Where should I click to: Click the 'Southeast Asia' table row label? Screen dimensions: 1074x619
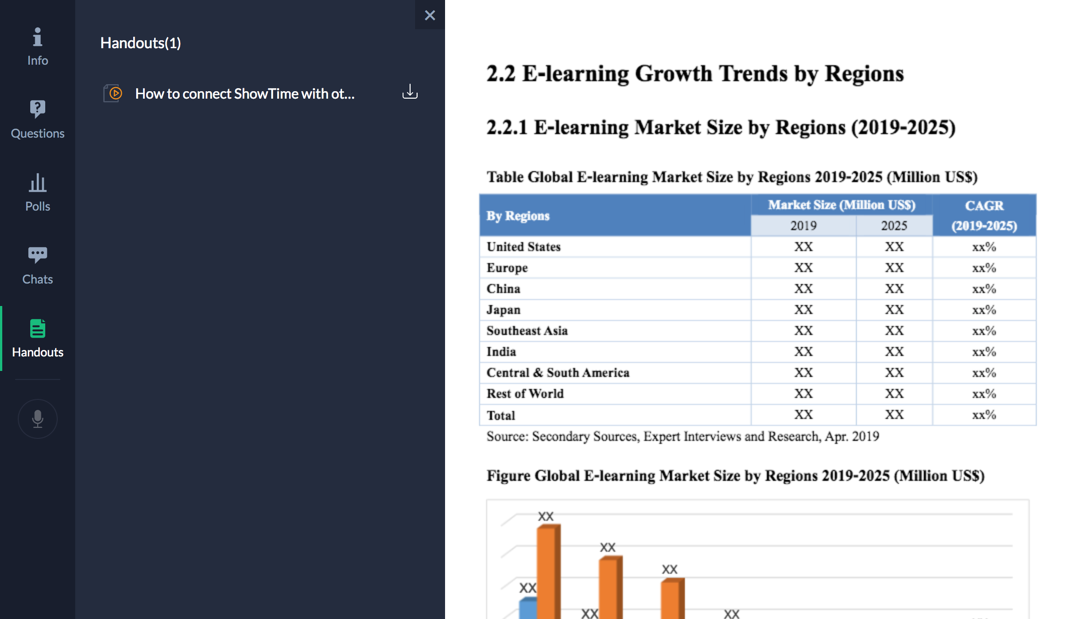coord(527,331)
